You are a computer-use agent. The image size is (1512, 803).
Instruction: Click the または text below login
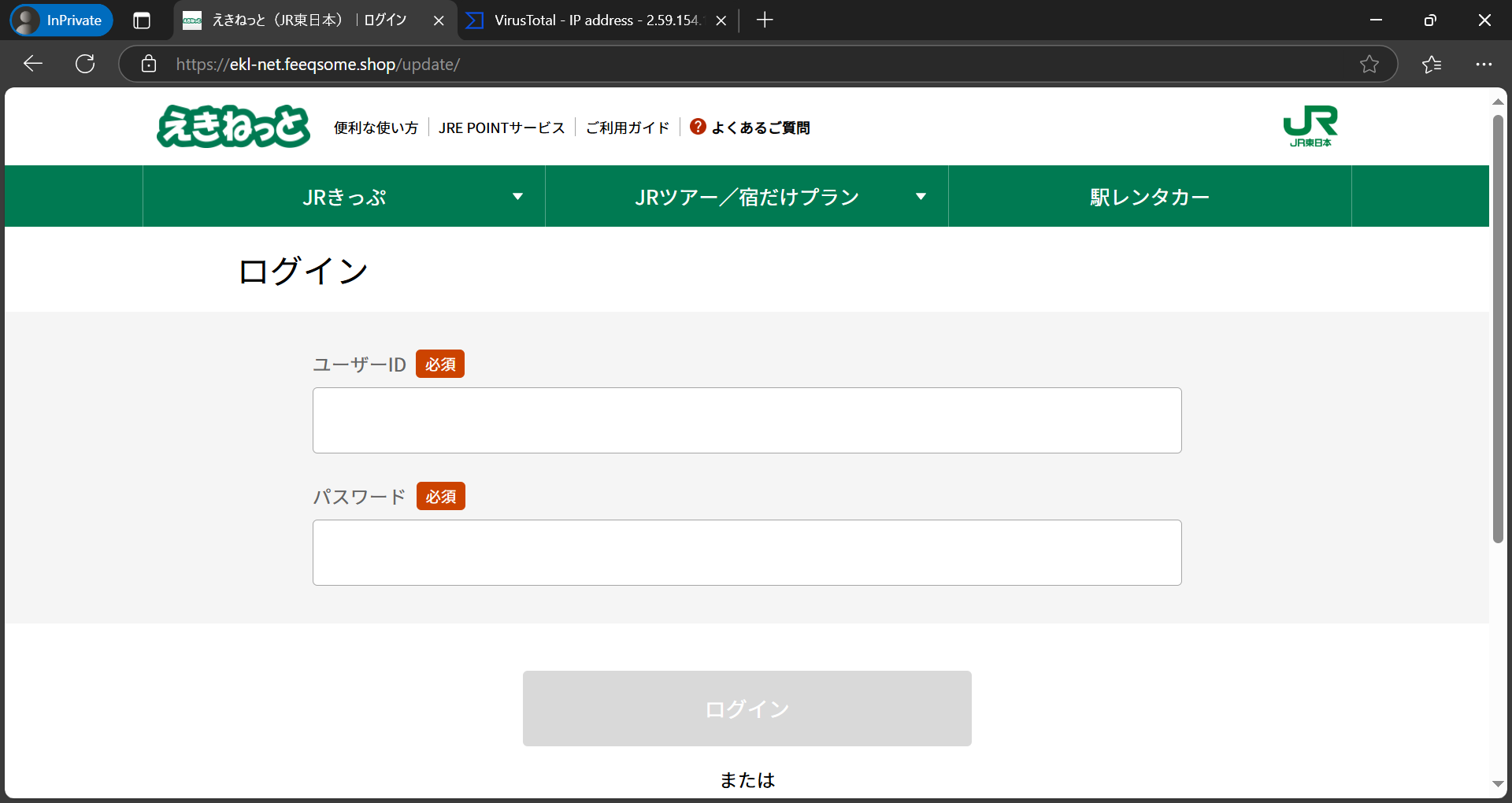coord(747,780)
